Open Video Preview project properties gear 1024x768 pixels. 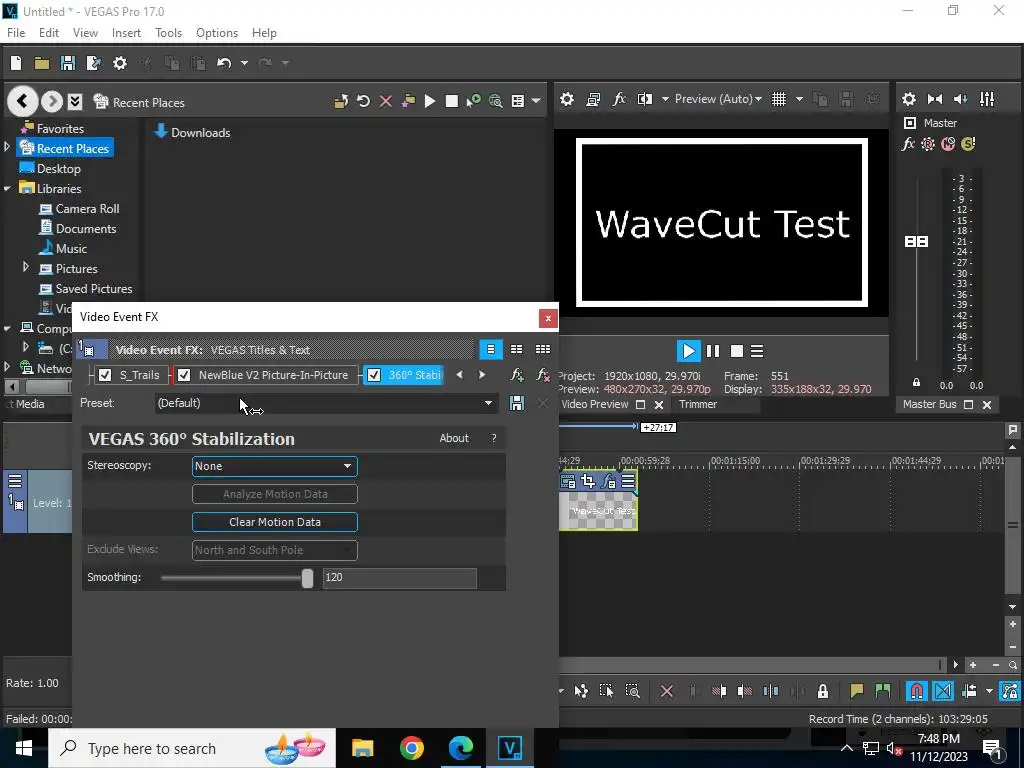pos(567,99)
